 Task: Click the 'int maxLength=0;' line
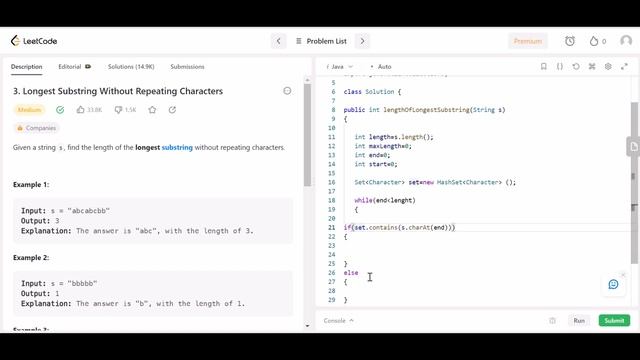click(383, 146)
